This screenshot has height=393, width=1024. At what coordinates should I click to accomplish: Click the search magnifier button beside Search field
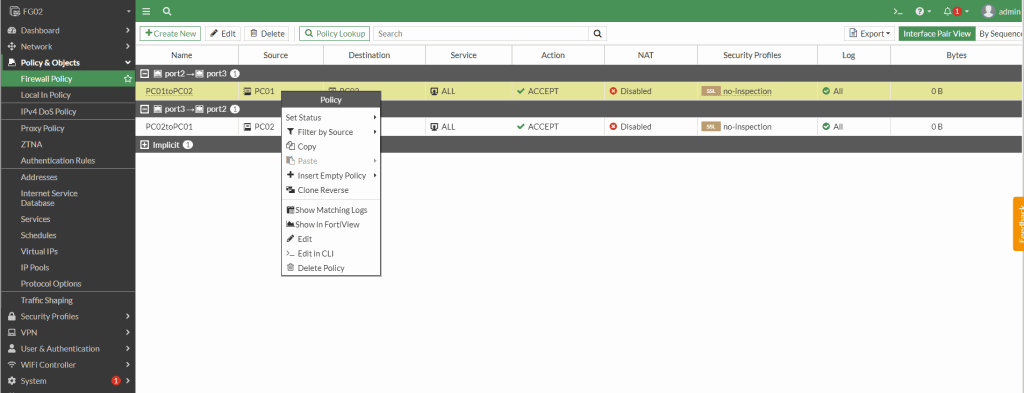tap(597, 33)
